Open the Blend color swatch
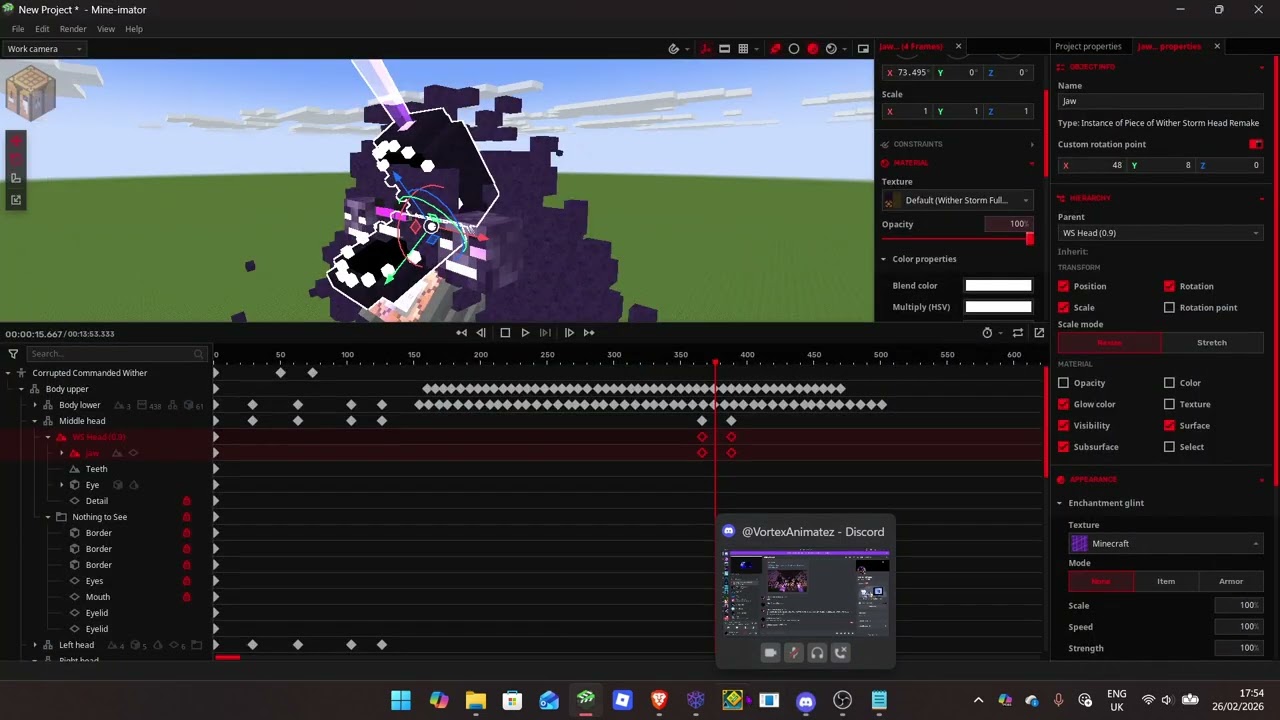1280x720 pixels. tap(998, 286)
